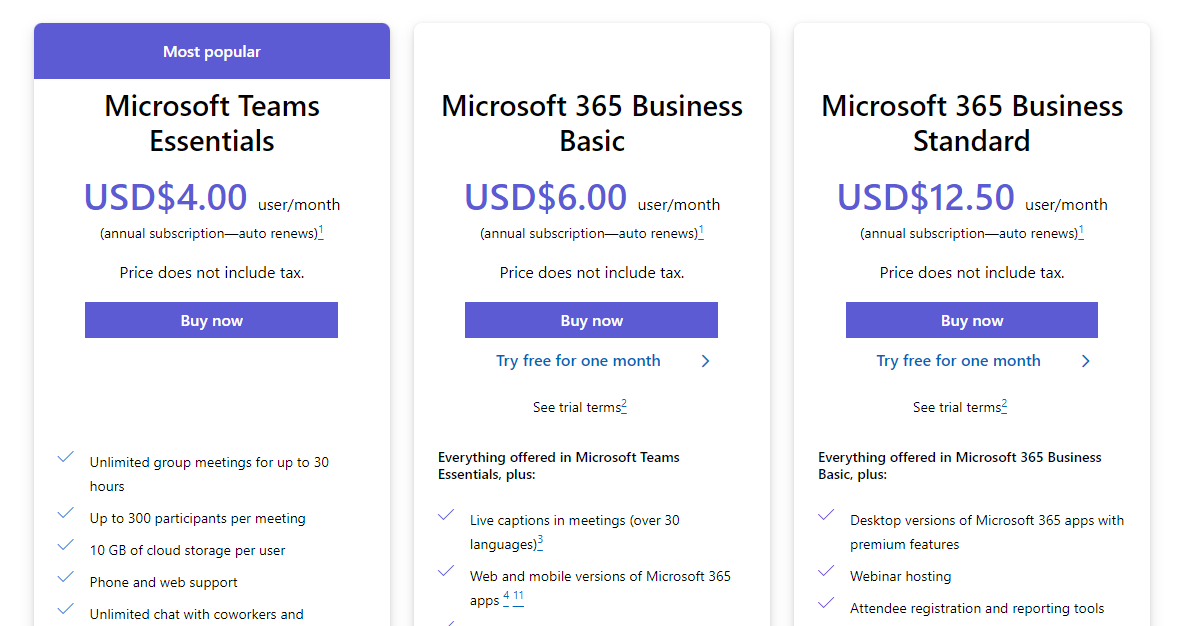The width and height of the screenshot is (1181, 626).
Task: Click checkmark beside Up to 300 participants
Action: pos(66,513)
